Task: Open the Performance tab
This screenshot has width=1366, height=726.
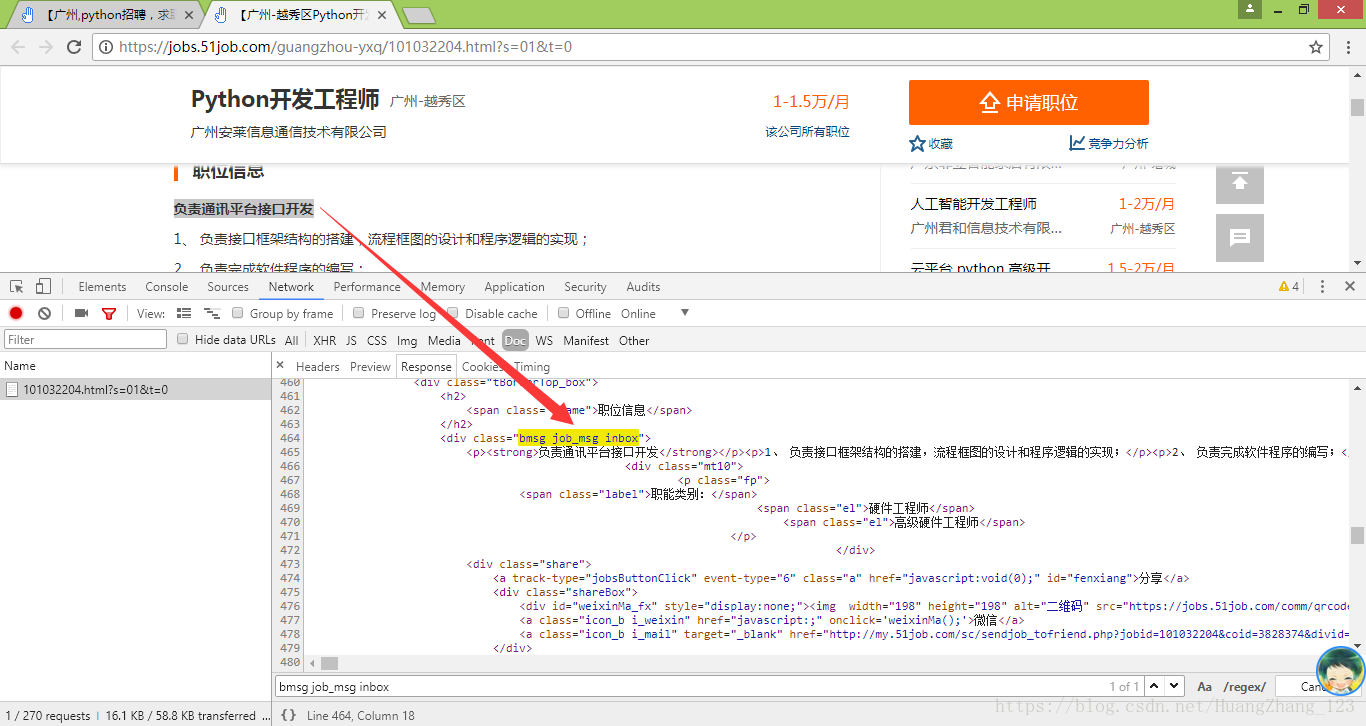Action: click(x=367, y=287)
